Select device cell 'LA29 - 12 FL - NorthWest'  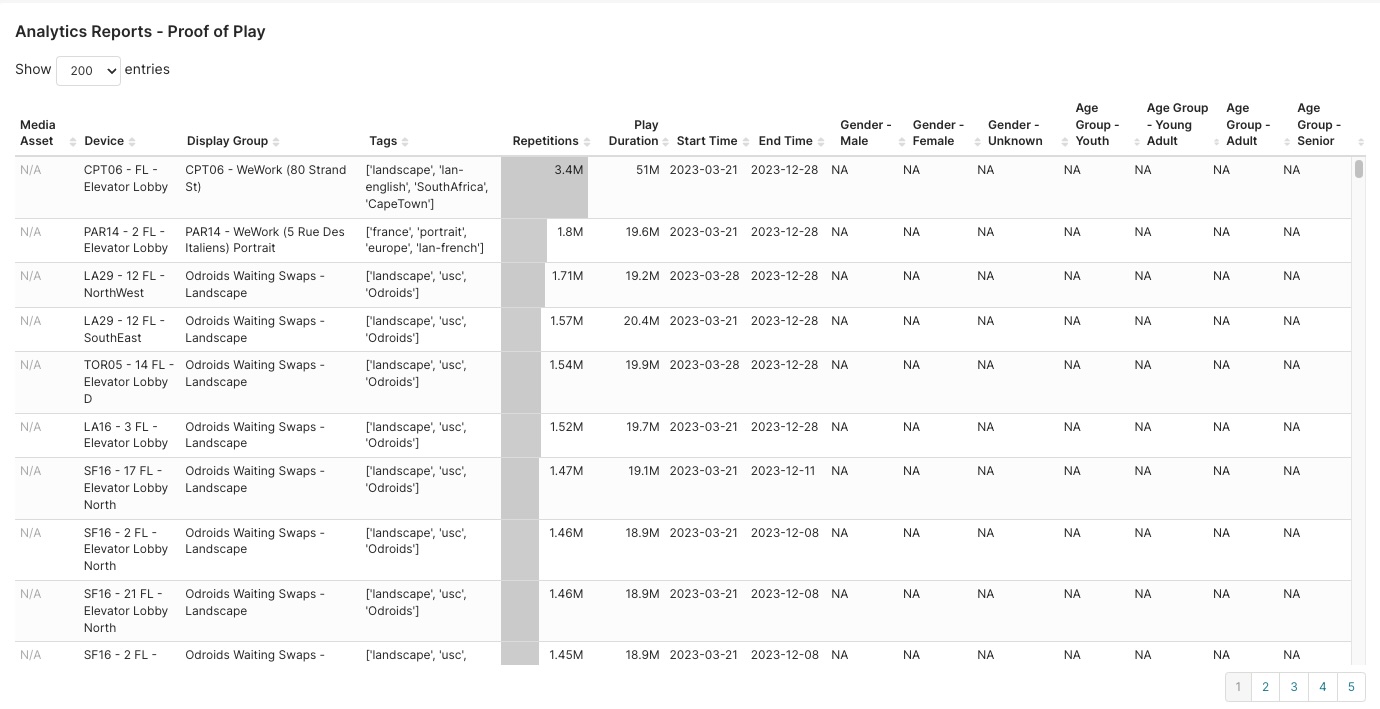point(125,284)
